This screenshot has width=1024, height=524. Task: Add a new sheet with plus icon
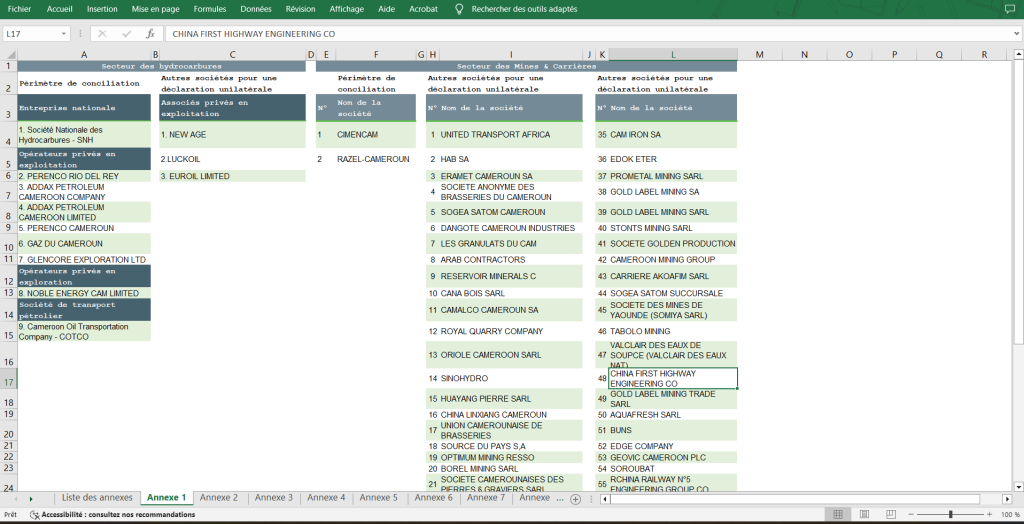pos(575,499)
